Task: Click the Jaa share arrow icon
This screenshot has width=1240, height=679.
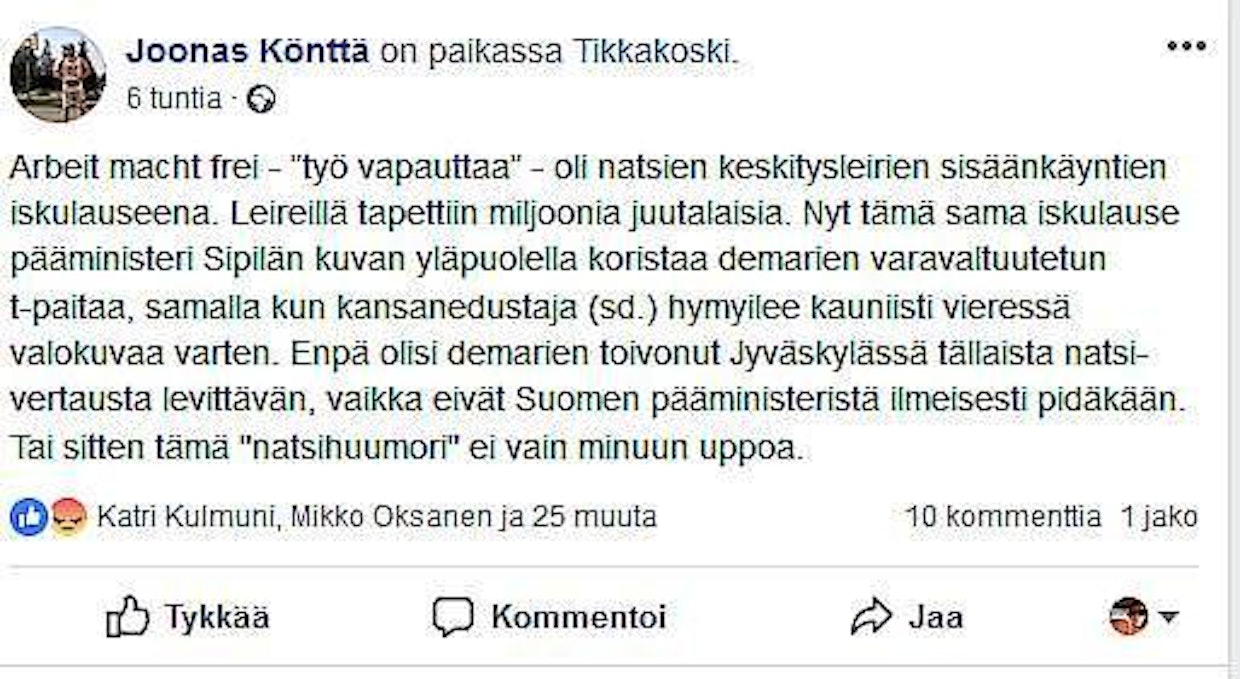Action: (870, 617)
